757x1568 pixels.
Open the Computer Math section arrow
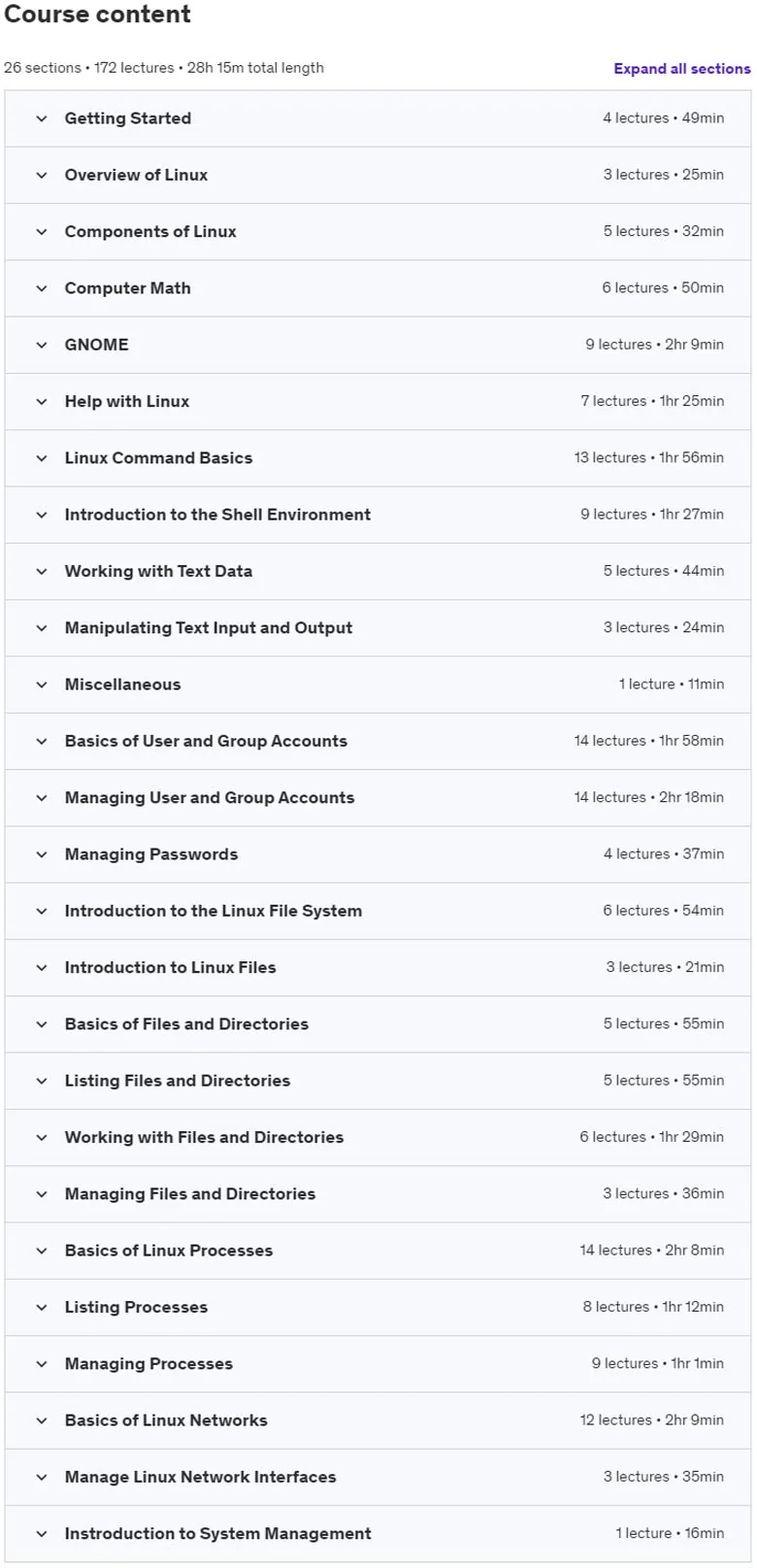coord(42,288)
